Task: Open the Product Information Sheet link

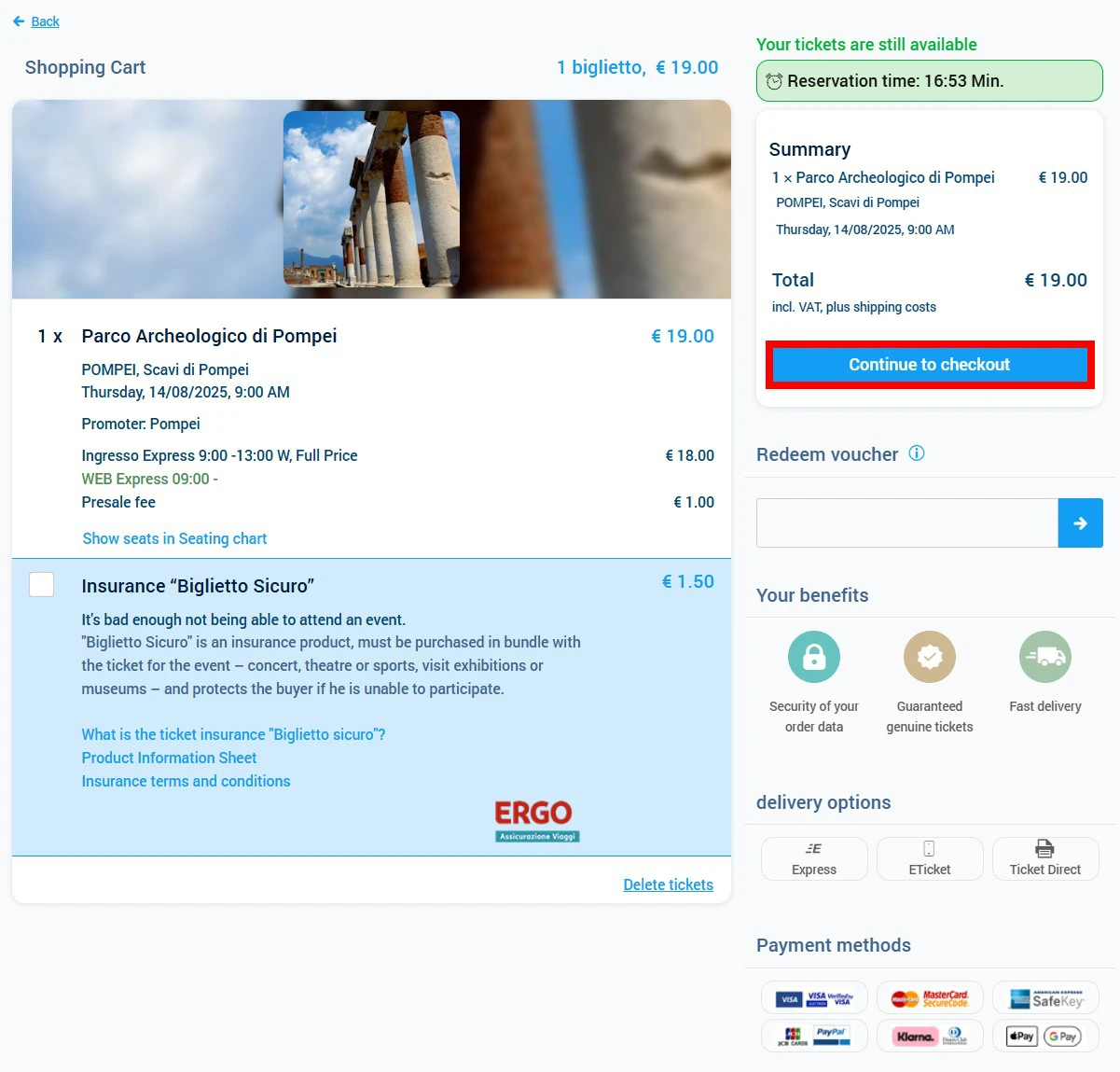Action: tap(169, 758)
